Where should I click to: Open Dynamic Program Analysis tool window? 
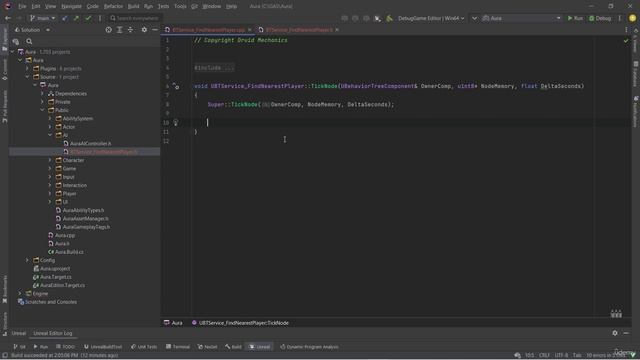point(309,347)
